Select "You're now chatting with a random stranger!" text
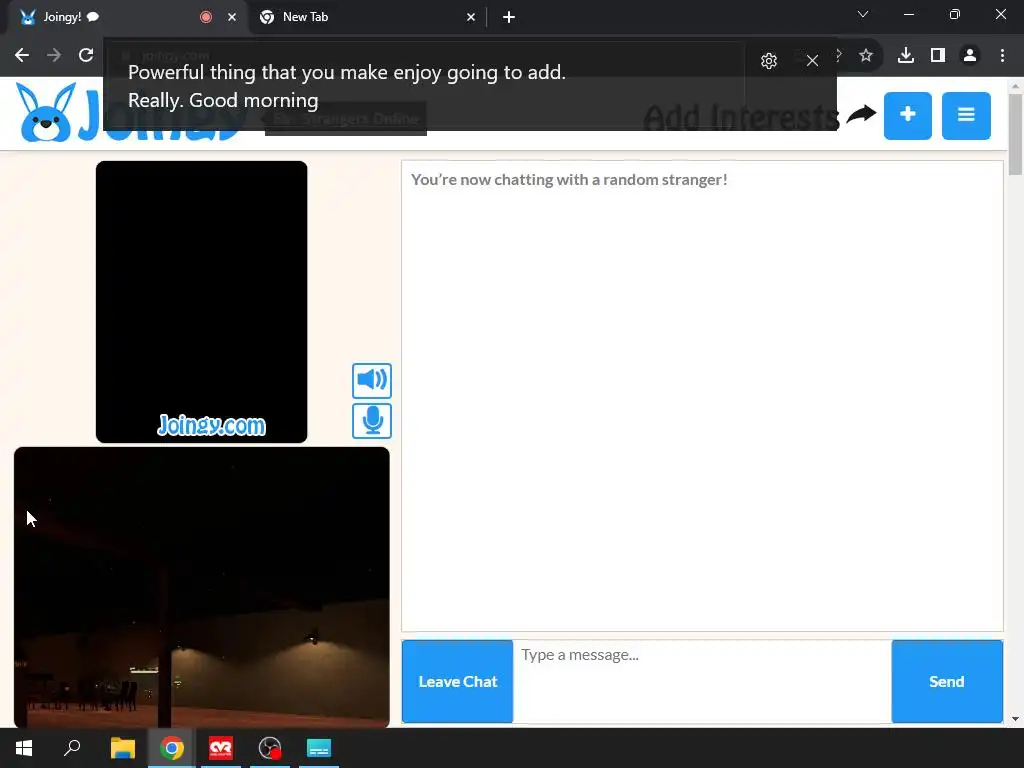Image resolution: width=1024 pixels, height=768 pixels. [x=569, y=180]
